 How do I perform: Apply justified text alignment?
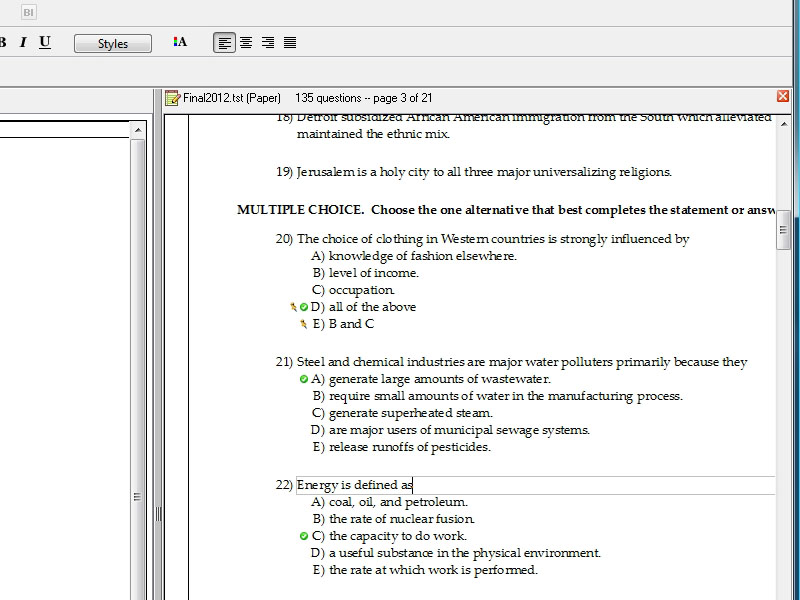click(290, 42)
